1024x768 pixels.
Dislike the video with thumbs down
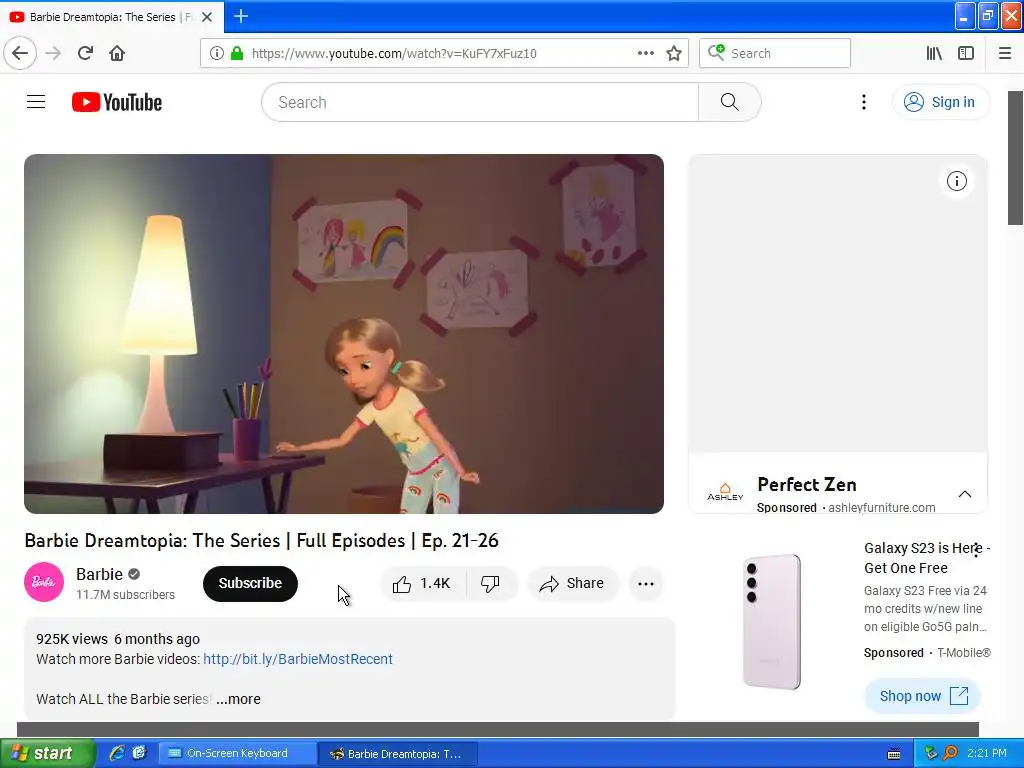490,583
